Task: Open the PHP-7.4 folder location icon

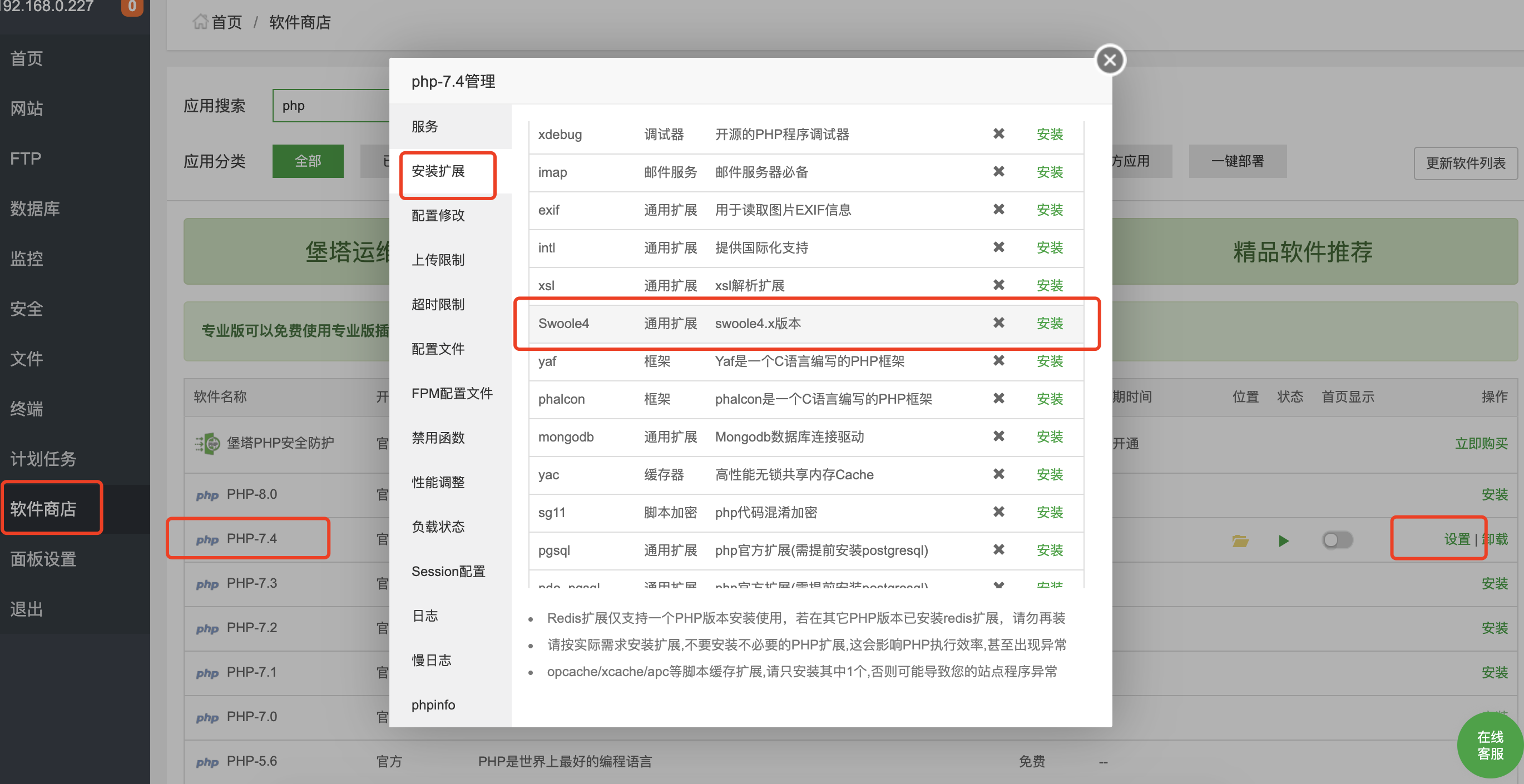Action: point(1240,540)
